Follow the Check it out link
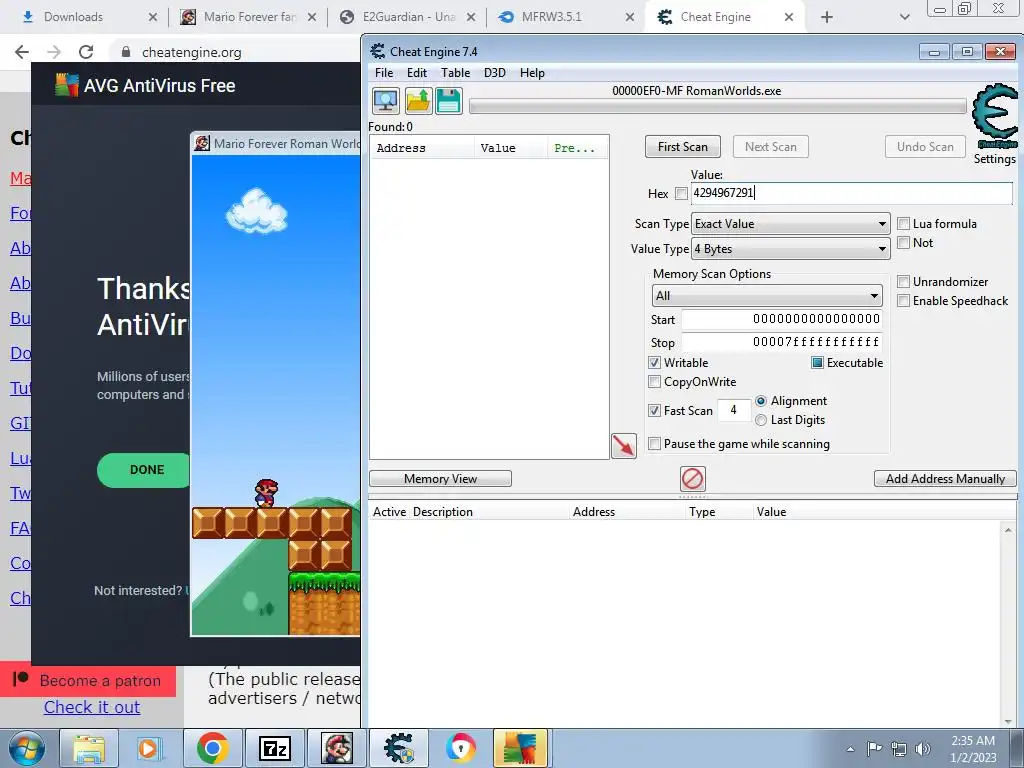This screenshot has height=768, width=1024. pyautogui.click(x=92, y=707)
